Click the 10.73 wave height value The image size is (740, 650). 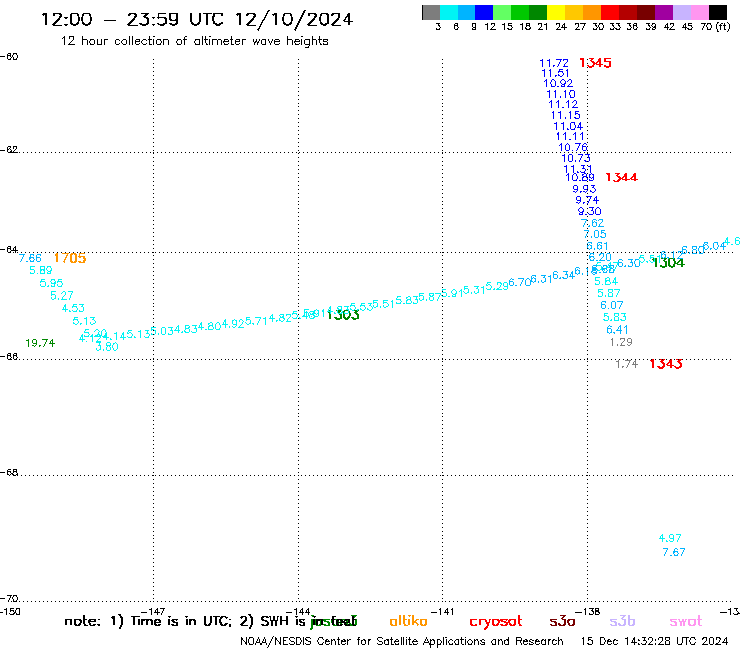tap(576, 158)
